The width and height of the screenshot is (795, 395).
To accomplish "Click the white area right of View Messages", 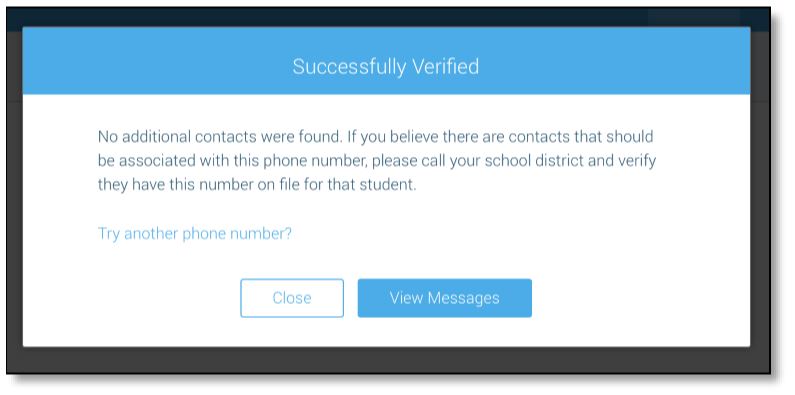I will point(639,298).
